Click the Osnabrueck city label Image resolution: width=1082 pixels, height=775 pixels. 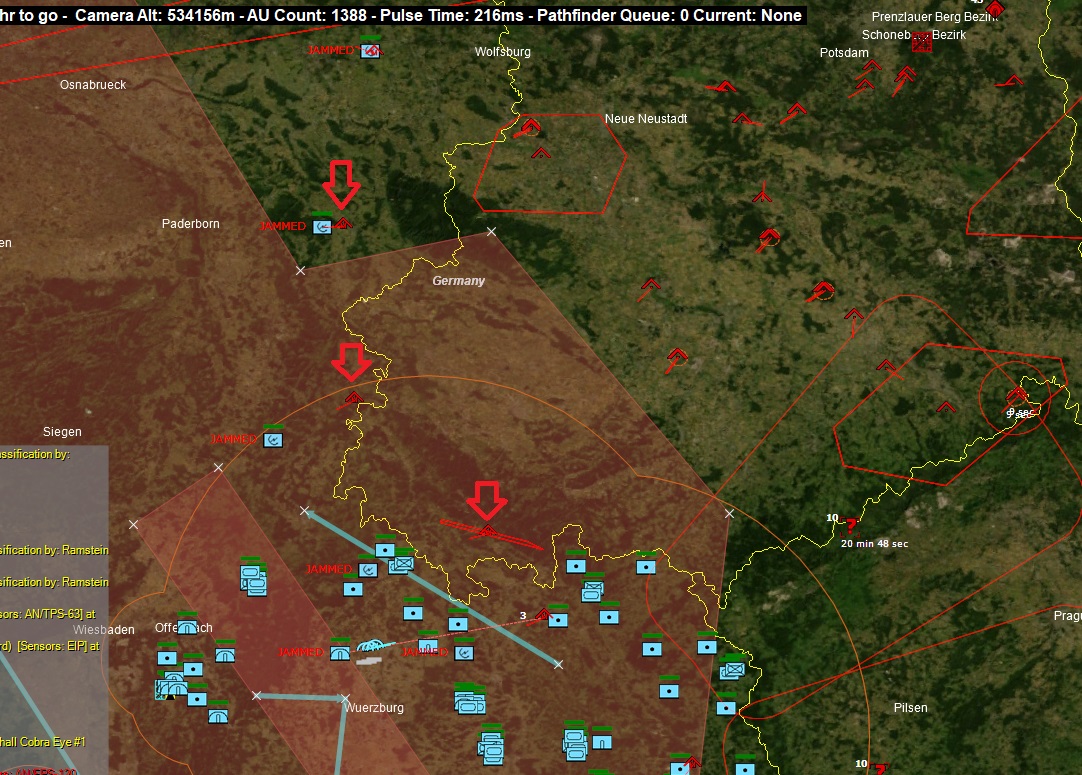click(x=93, y=85)
